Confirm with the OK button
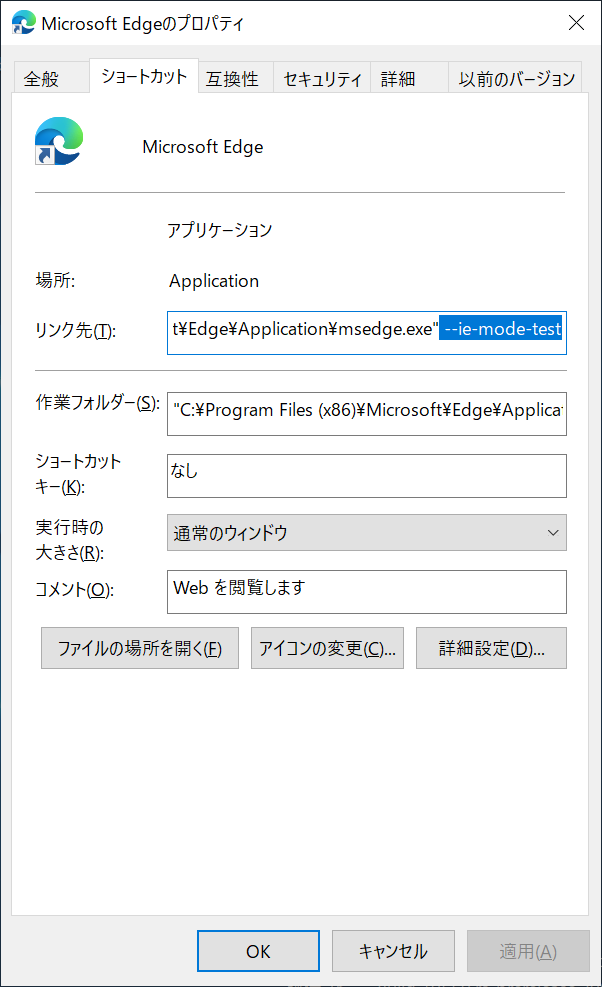602x987 pixels. 258,950
